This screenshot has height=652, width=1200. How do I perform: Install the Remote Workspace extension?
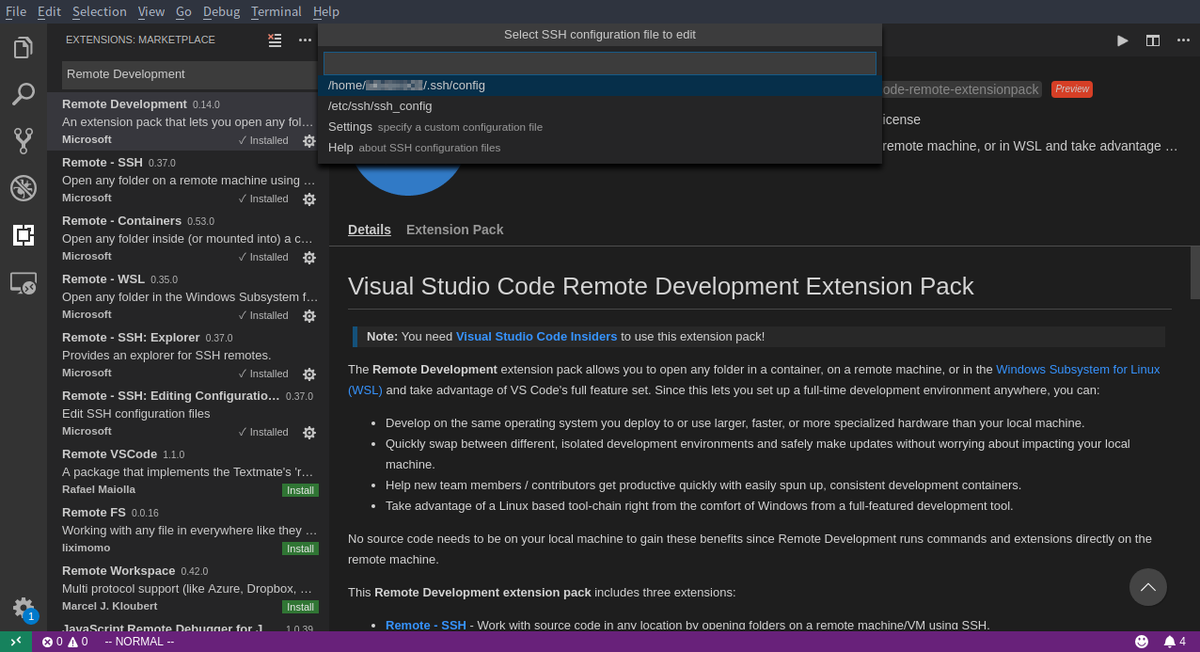(300, 607)
